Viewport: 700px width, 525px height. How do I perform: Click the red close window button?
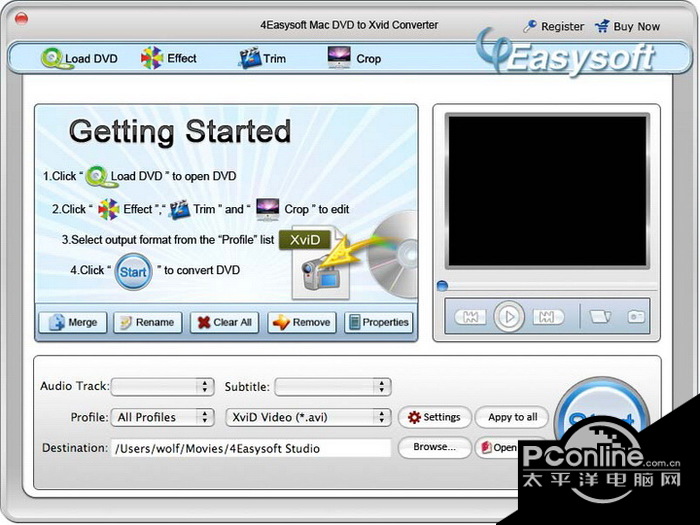coord(21,19)
